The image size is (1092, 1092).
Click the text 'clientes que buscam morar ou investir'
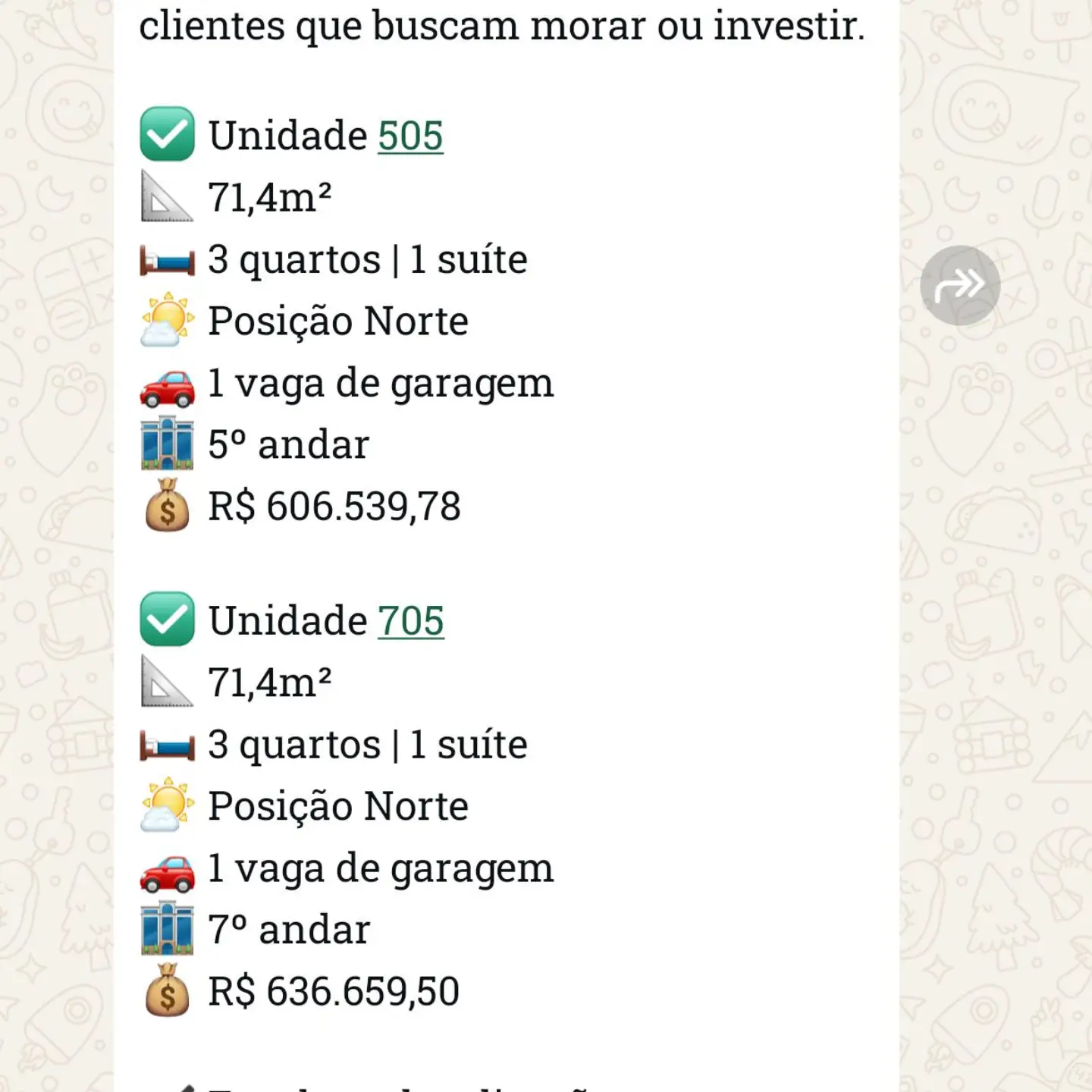click(x=502, y=26)
